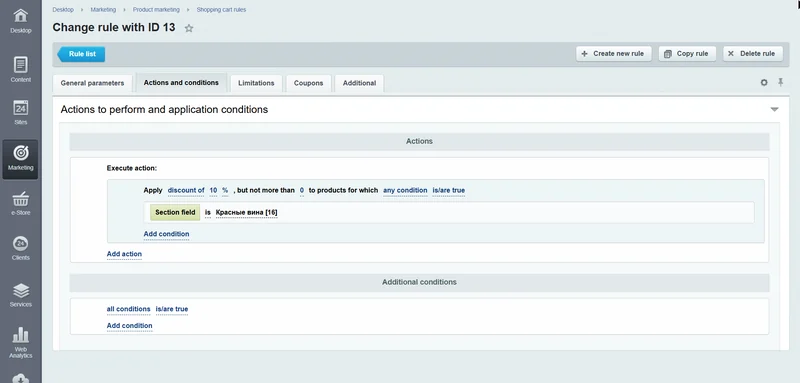Click the cloud download icon at sidebar bottom

(x=20, y=378)
